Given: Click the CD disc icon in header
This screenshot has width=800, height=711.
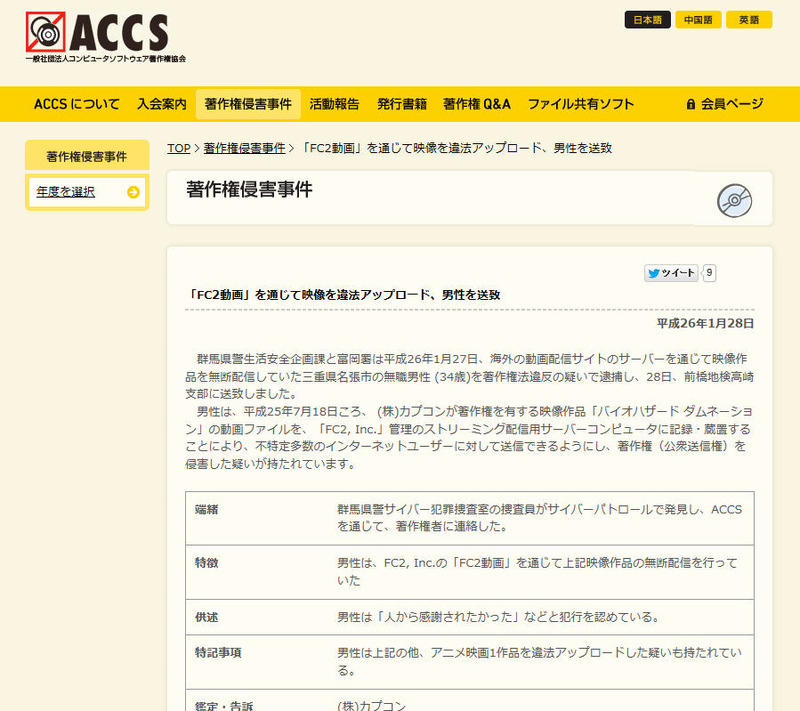Looking at the screenshot, I should (x=734, y=200).
